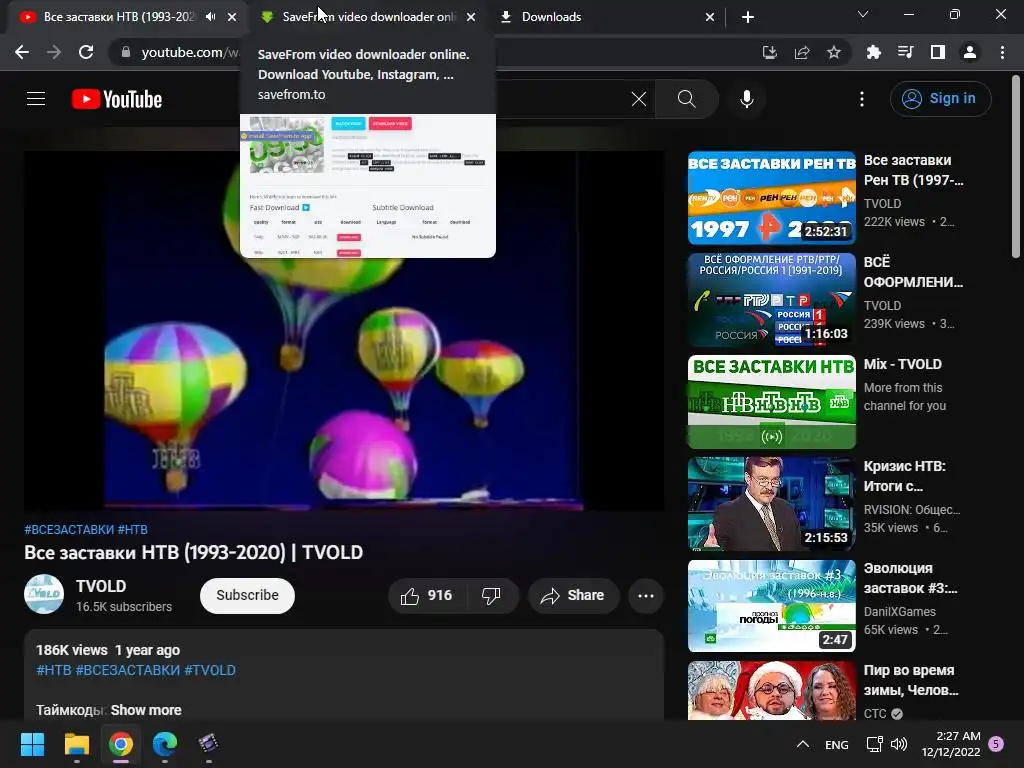Go to YouTube home via logo
Viewport: 1024px width, 768px height.
[x=117, y=99]
